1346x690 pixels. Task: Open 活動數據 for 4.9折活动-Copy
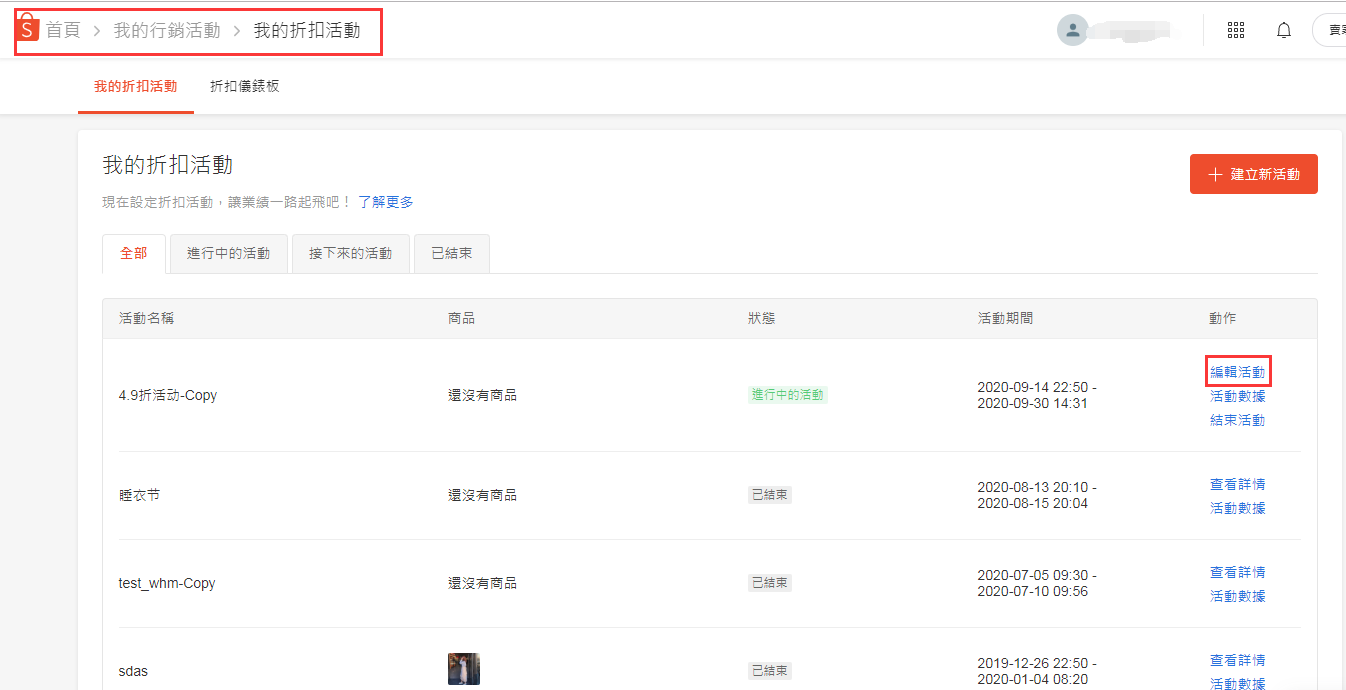[1238, 396]
